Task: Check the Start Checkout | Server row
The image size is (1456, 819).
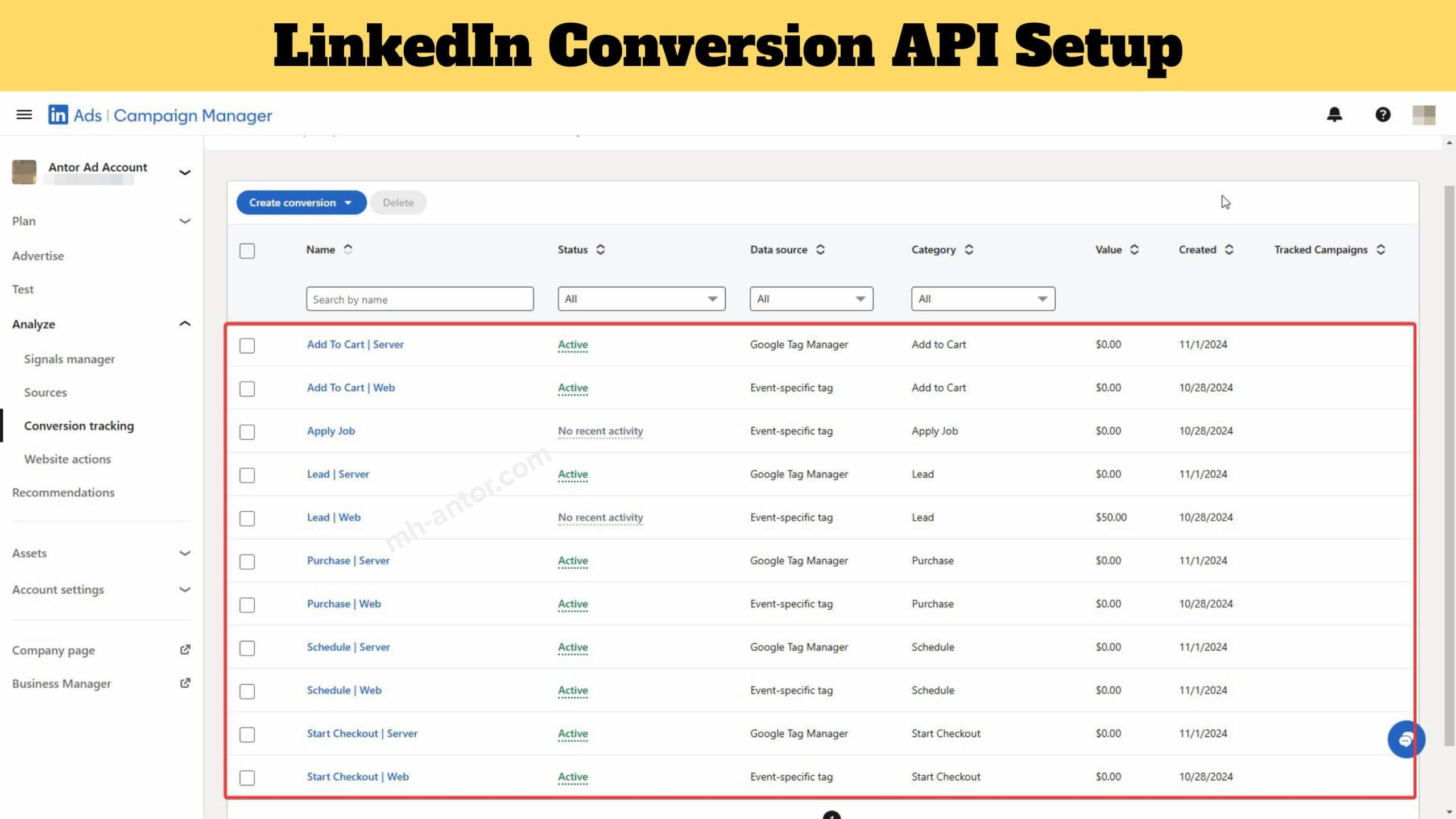Action: [x=247, y=735]
